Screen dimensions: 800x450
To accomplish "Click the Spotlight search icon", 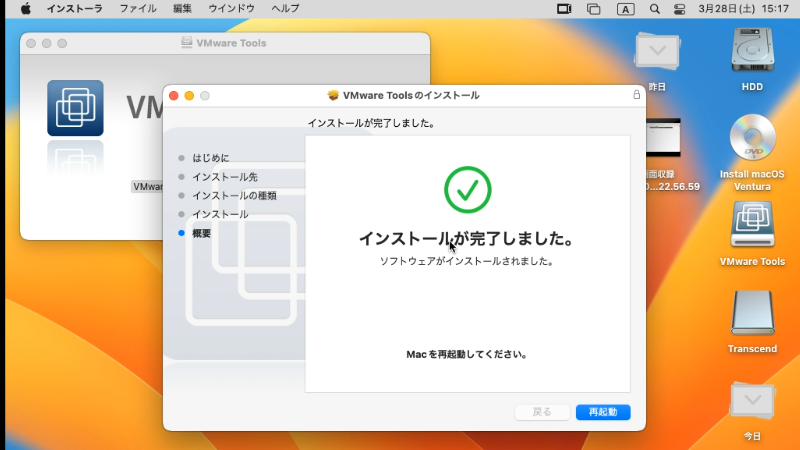I will (655, 9).
